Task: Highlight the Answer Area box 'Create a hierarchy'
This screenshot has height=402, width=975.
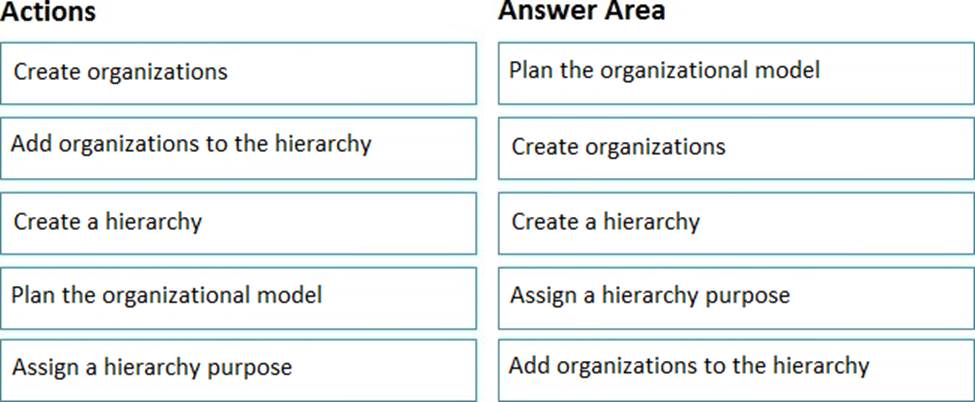Action: (x=735, y=222)
